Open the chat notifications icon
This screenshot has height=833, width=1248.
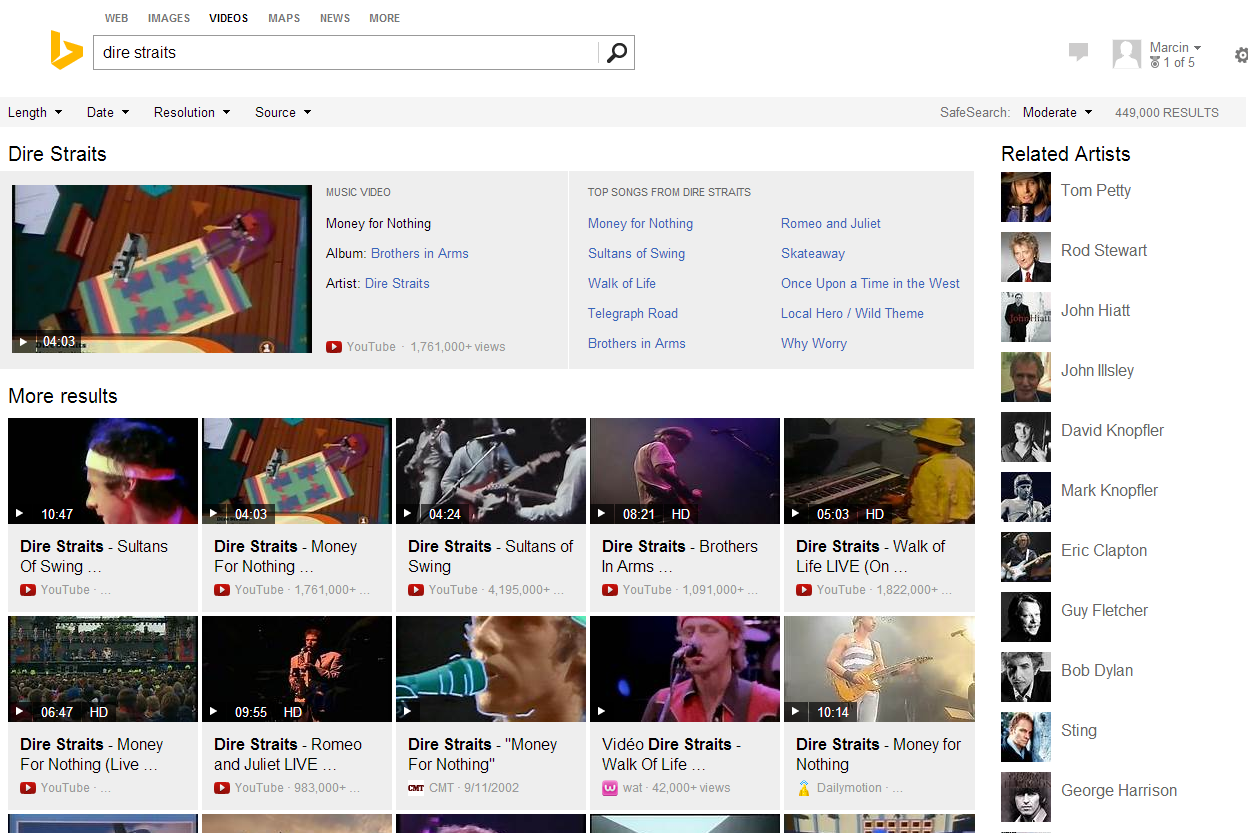tap(1078, 52)
